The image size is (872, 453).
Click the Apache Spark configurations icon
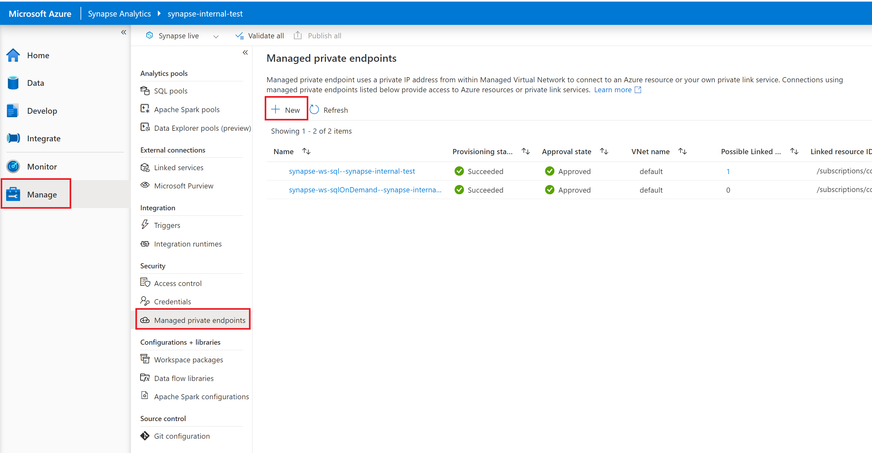pos(145,396)
